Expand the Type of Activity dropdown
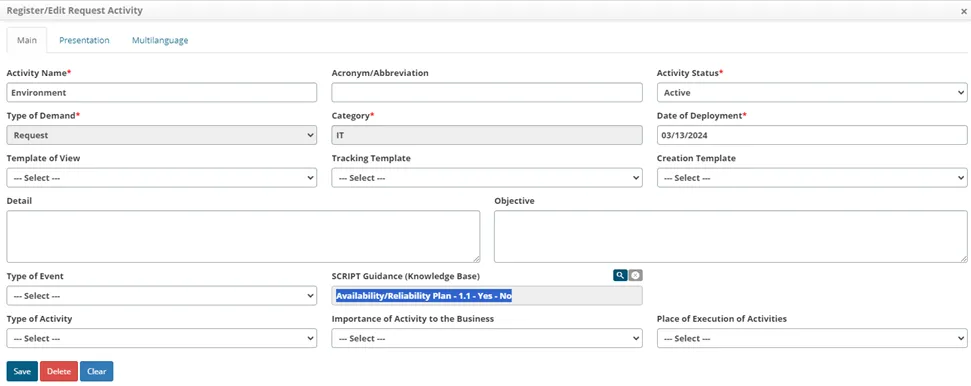Viewport: 971px width, 386px height. (162, 338)
